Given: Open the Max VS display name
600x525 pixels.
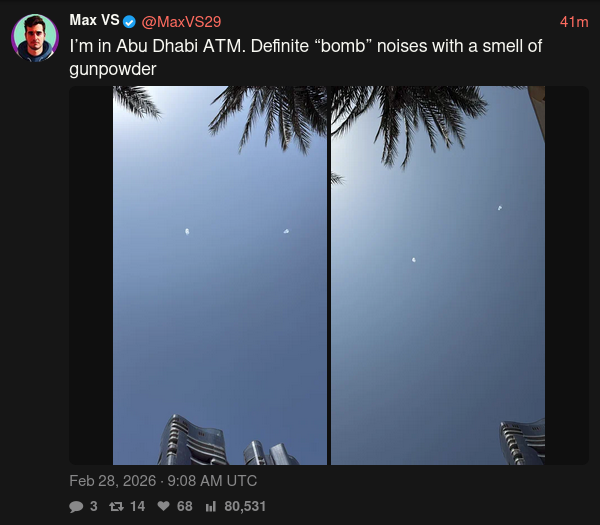Looking at the screenshot, I should click(x=95, y=20).
